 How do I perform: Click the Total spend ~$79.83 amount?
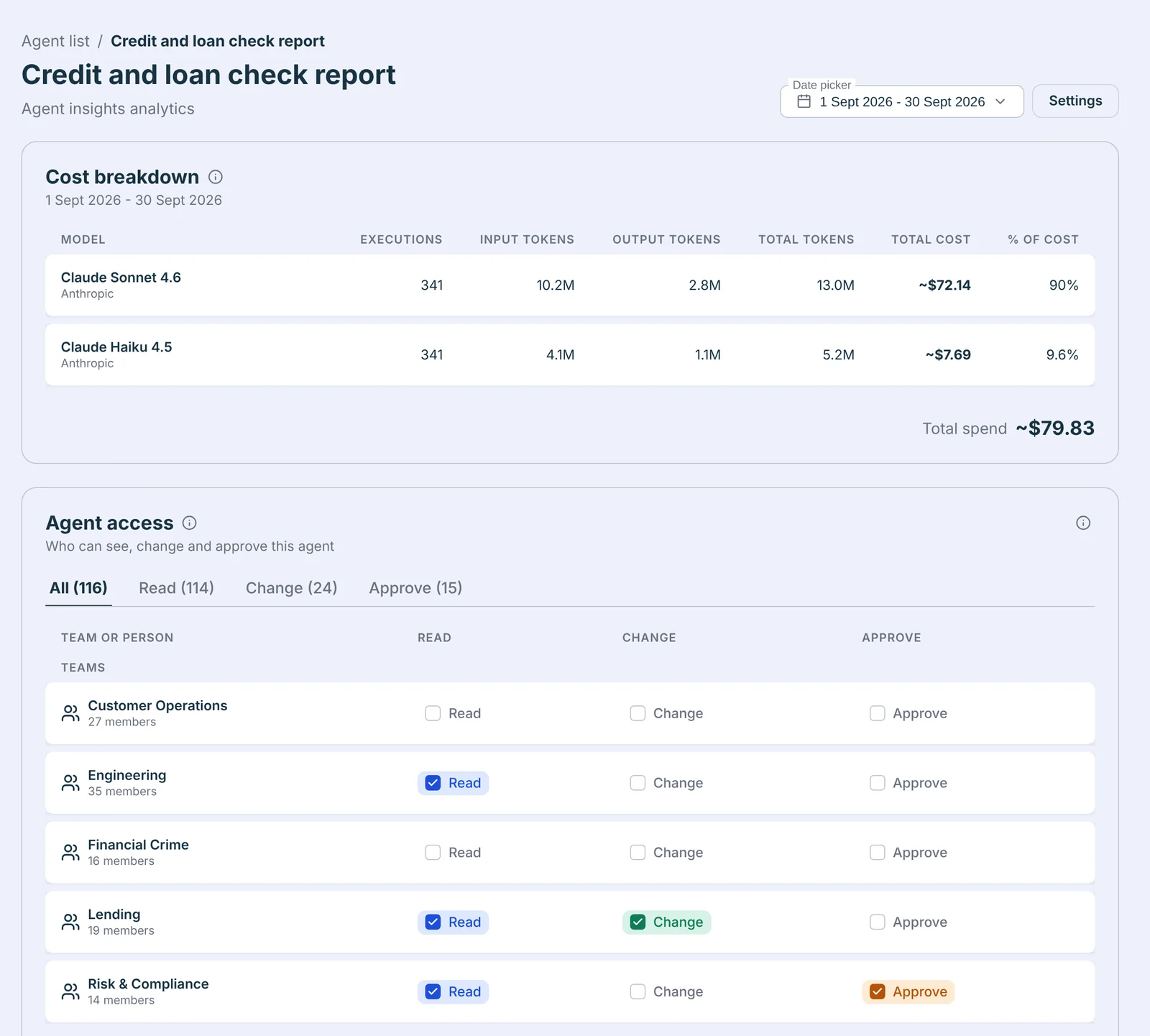(1055, 428)
